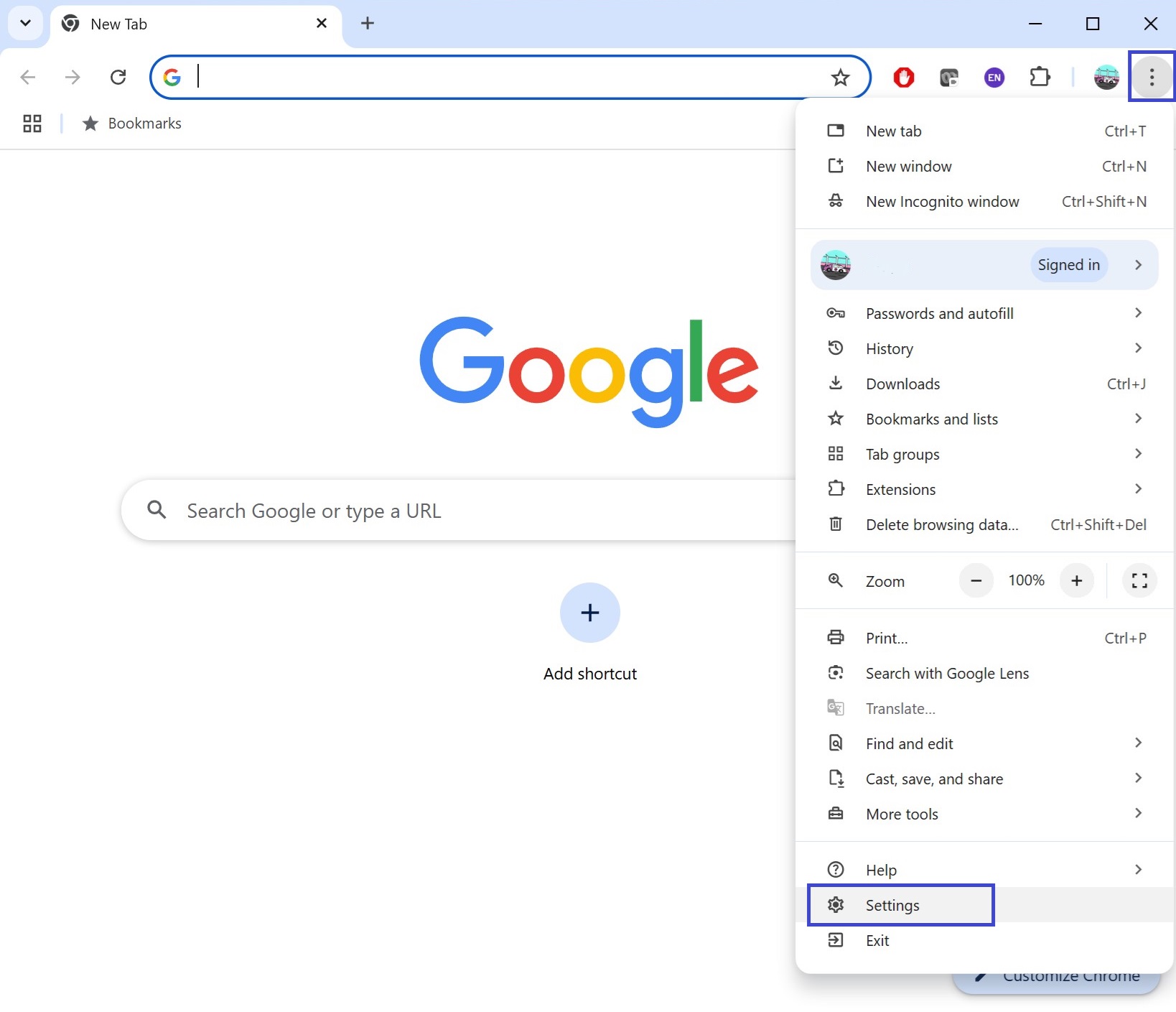Screen dimensions: 1176x1012
Task: Click the Search Google or type a URL box
Action: (x=459, y=511)
